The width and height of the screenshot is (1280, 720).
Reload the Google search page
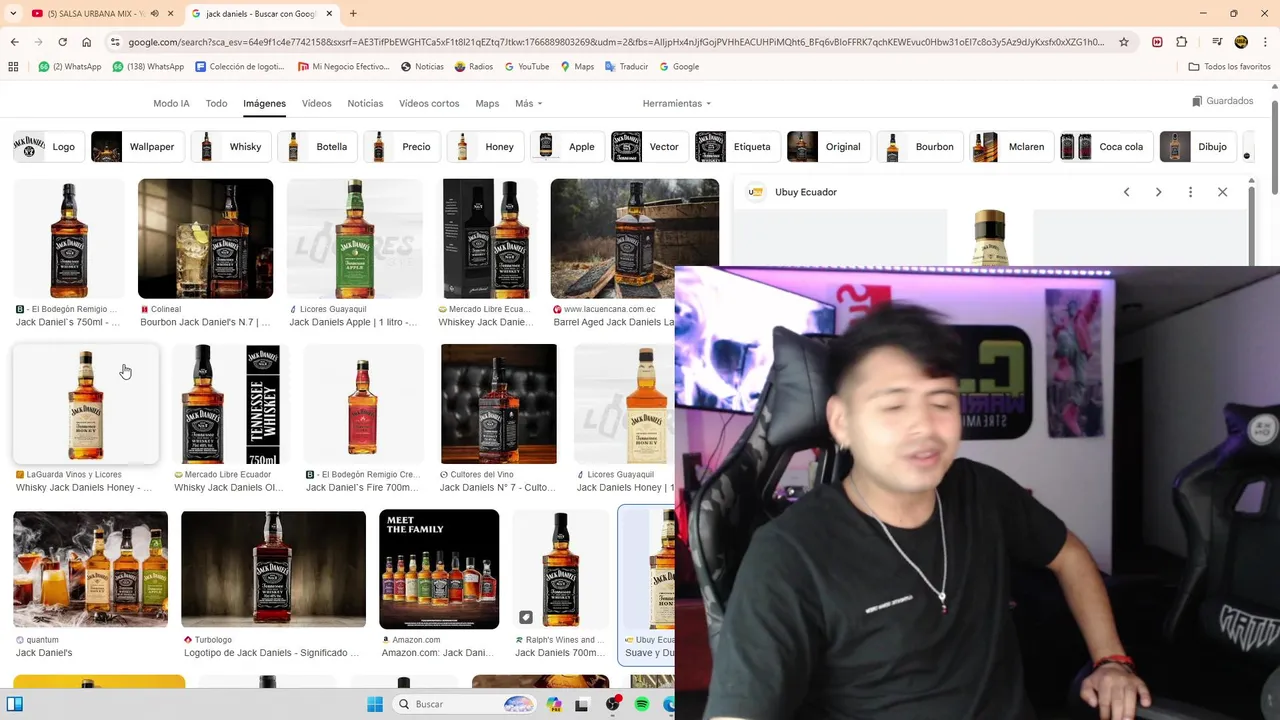62,42
